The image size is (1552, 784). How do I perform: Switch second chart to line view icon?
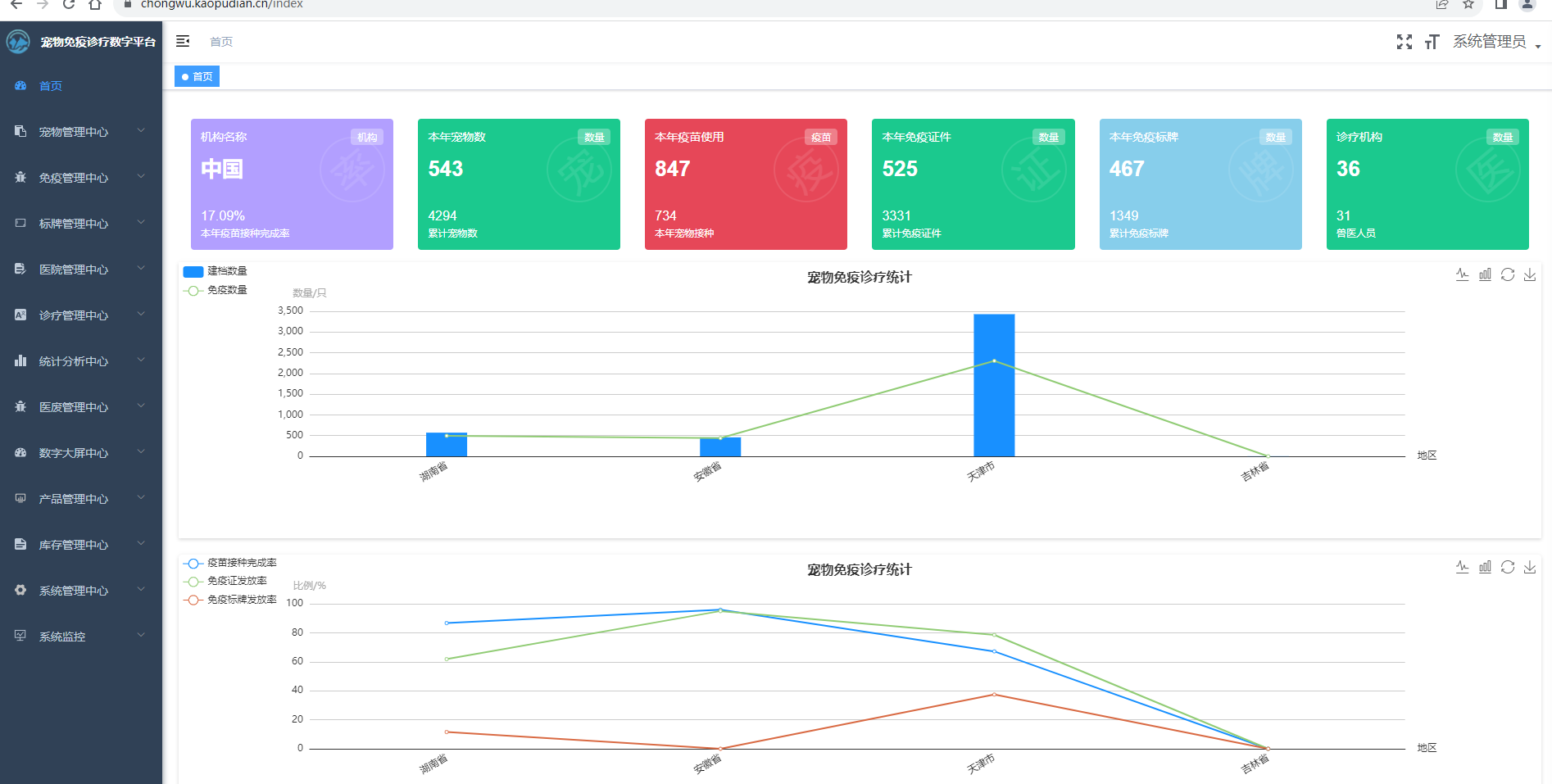point(1463,567)
